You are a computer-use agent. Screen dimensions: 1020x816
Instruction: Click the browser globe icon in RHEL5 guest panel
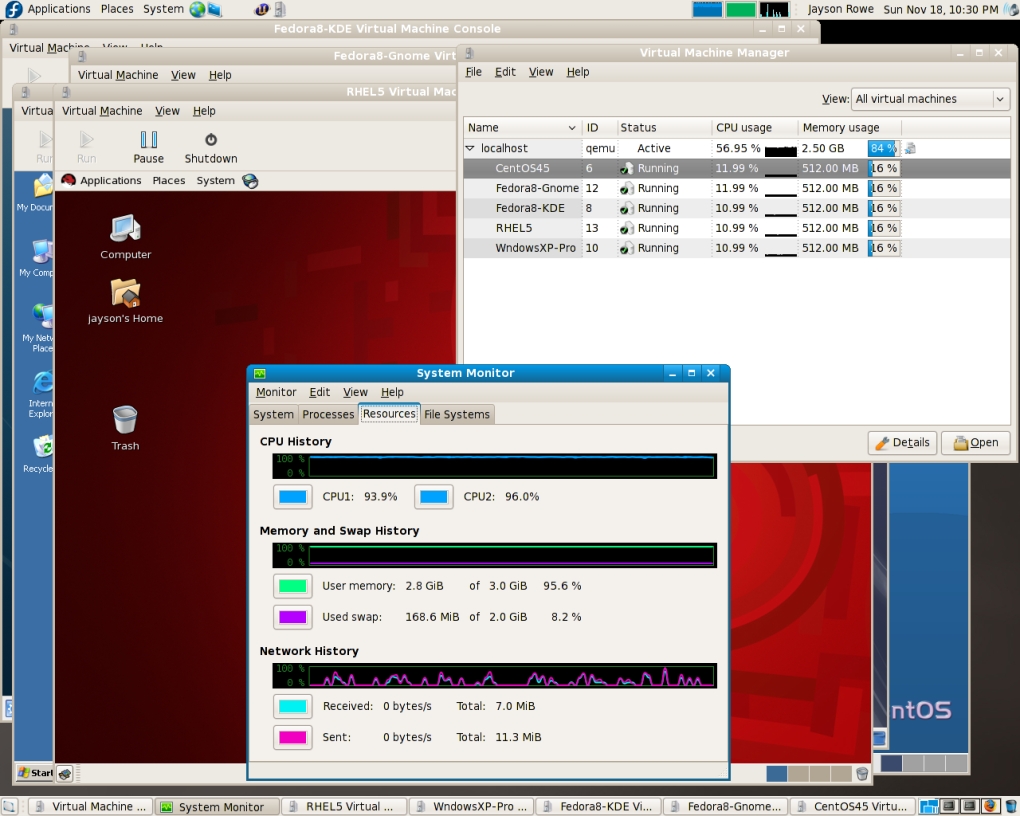[x=250, y=181]
